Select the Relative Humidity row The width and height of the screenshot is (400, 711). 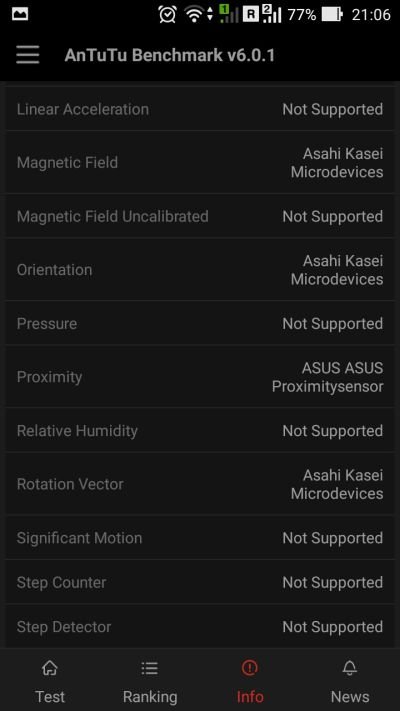tap(200, 431)
